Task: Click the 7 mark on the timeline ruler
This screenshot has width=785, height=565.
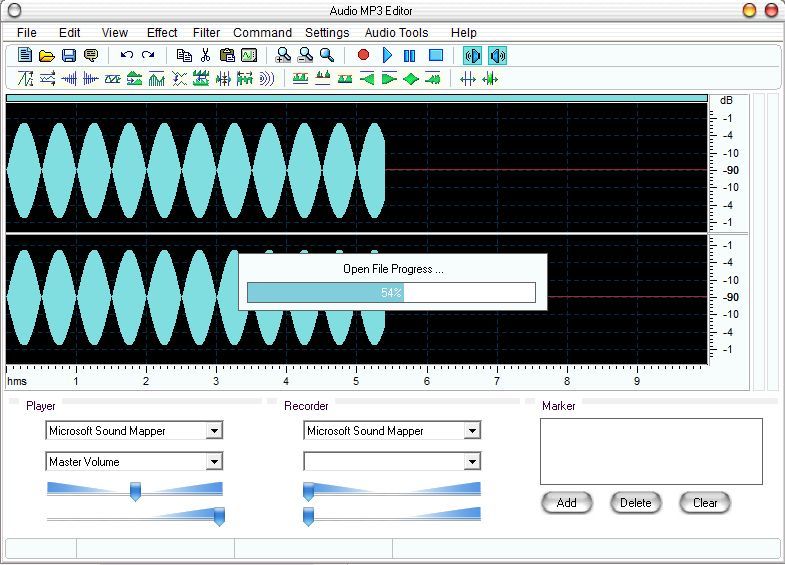Action: [x=497, y=381]
